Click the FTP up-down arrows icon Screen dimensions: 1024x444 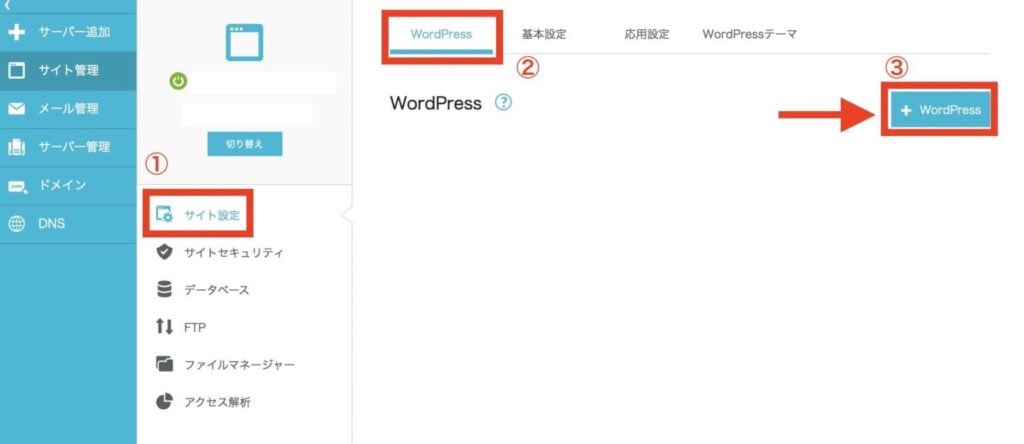pos(165,326)
